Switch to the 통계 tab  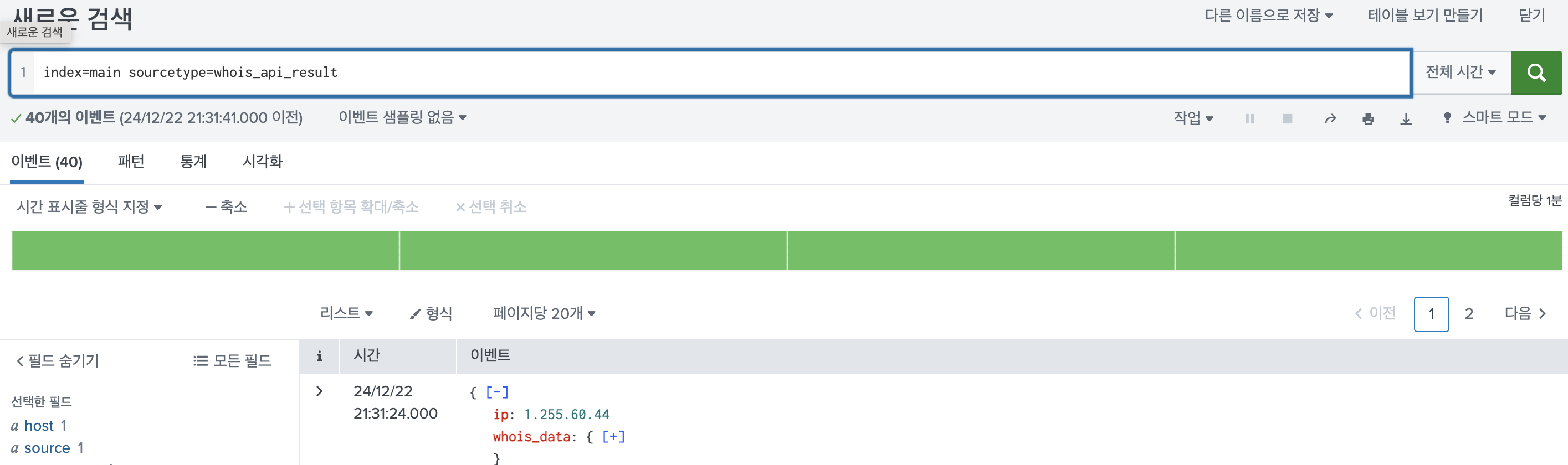tap(193, 162)
